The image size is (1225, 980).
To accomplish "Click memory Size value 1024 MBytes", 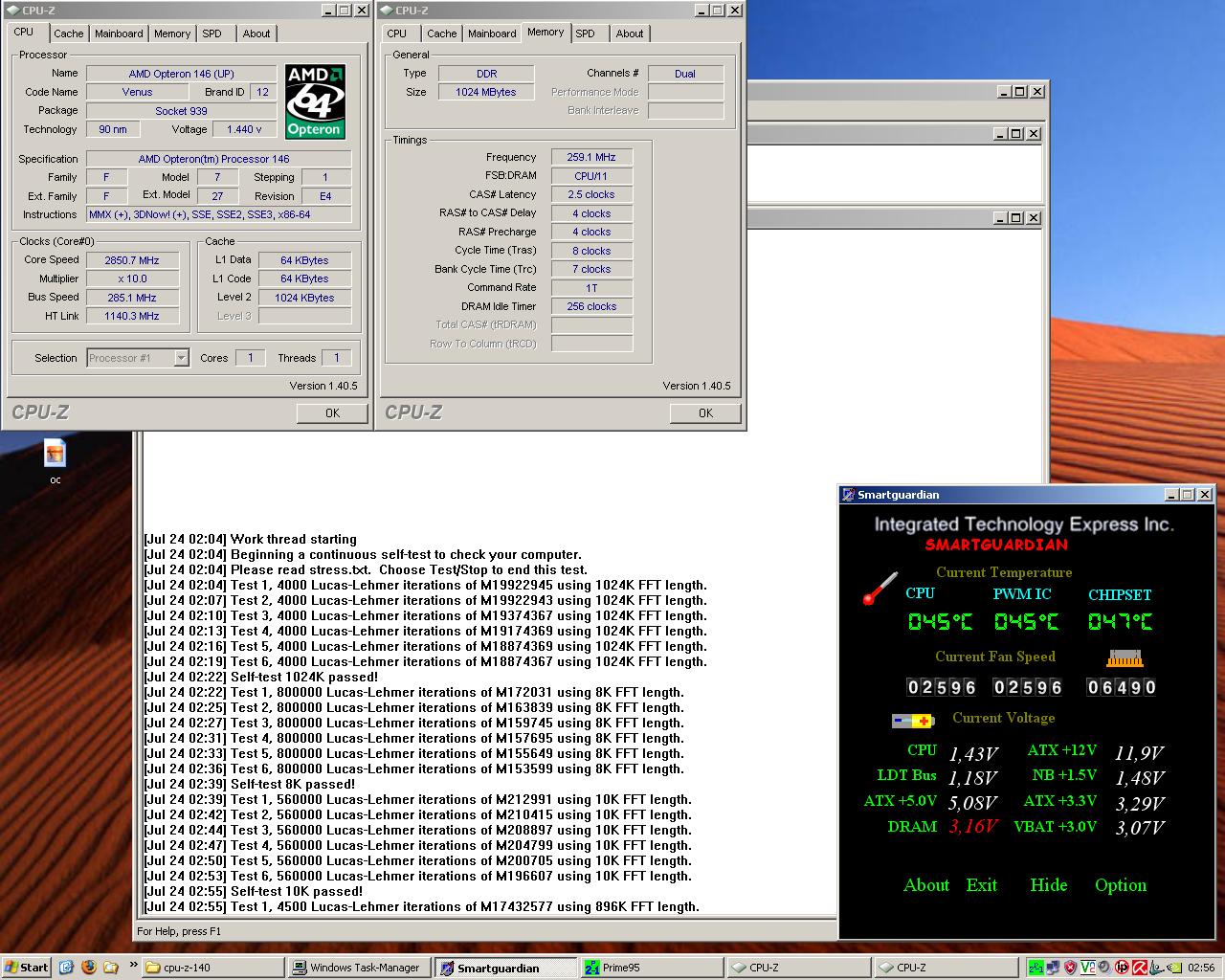I will [486, 92].
